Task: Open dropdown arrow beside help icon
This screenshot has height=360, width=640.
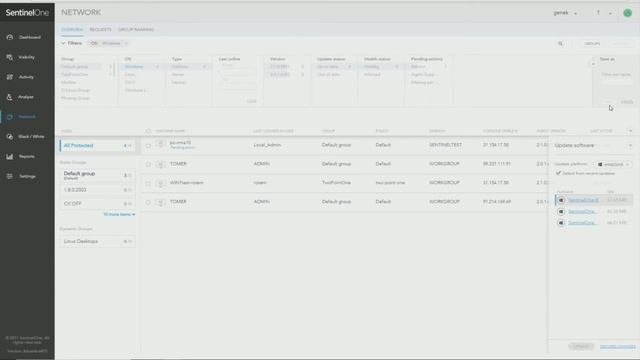Action: click(x=610, y=13)
